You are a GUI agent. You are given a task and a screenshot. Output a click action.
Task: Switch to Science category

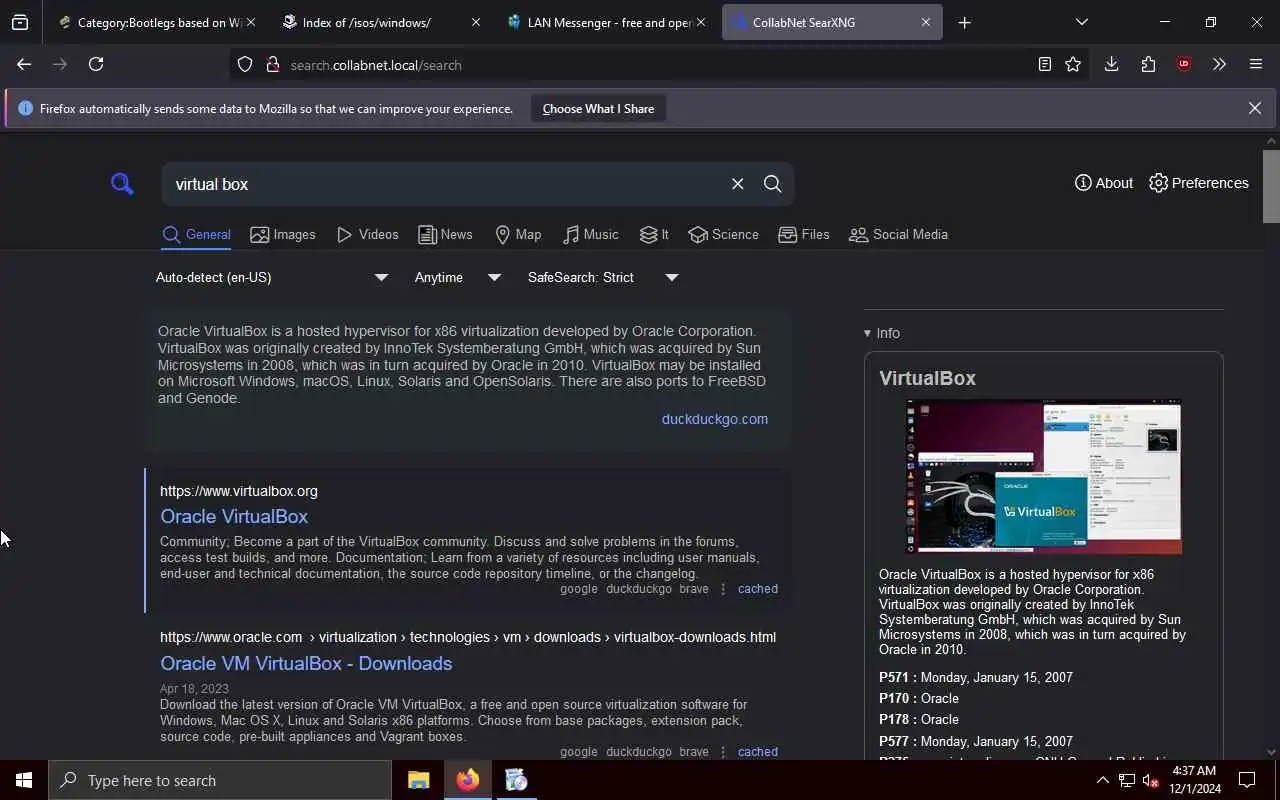click(x=723, y=235)
